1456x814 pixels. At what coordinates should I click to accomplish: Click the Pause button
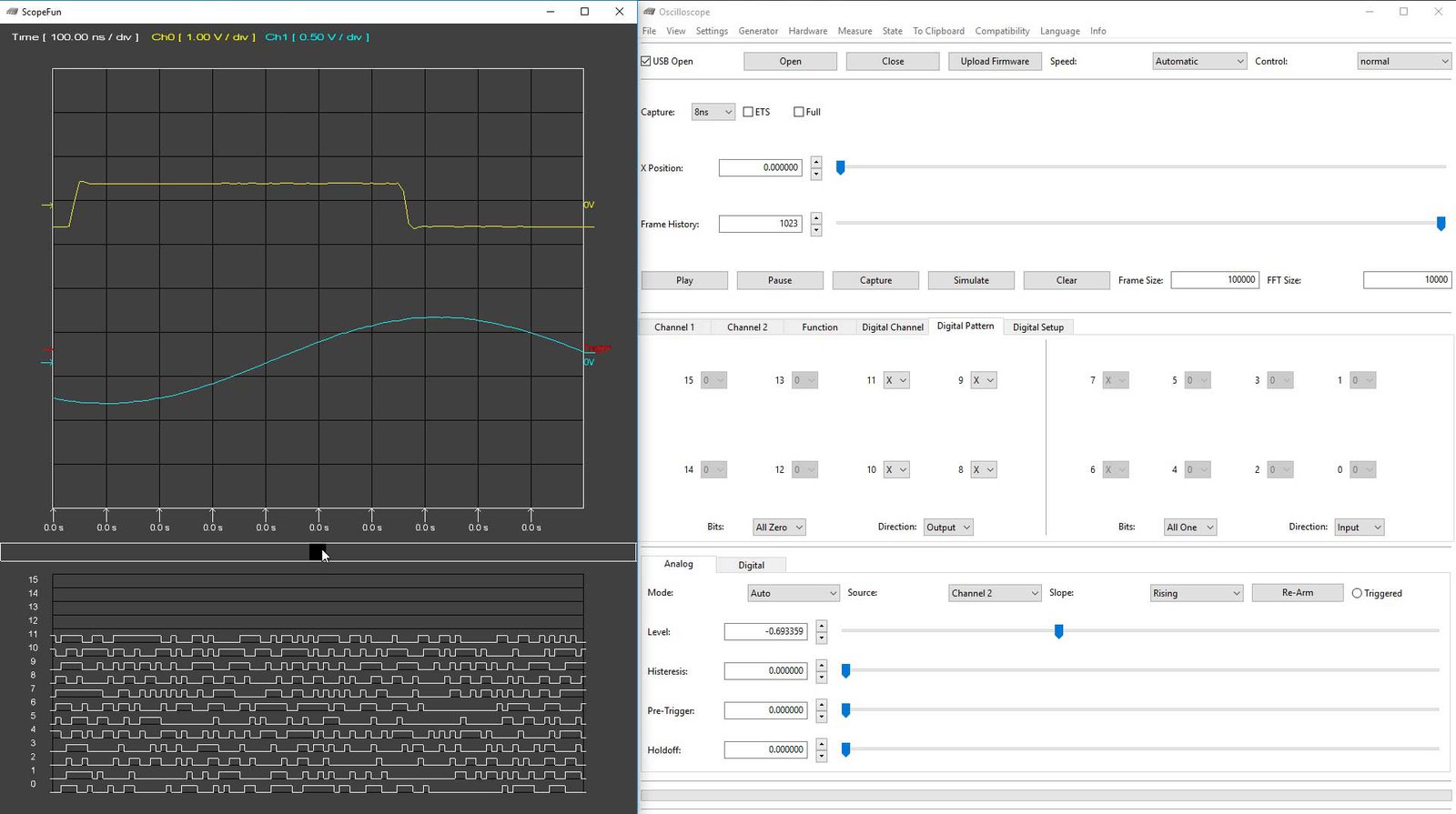(780, 280)
